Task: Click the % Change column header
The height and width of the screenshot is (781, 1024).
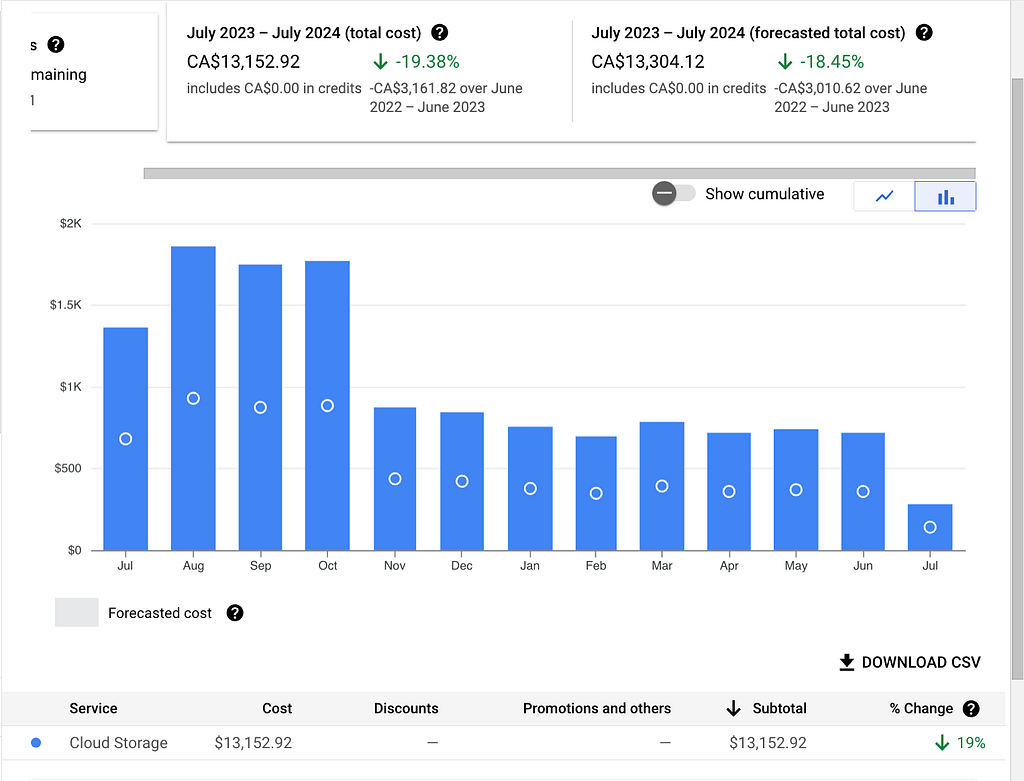Action: tap(921, 708)
